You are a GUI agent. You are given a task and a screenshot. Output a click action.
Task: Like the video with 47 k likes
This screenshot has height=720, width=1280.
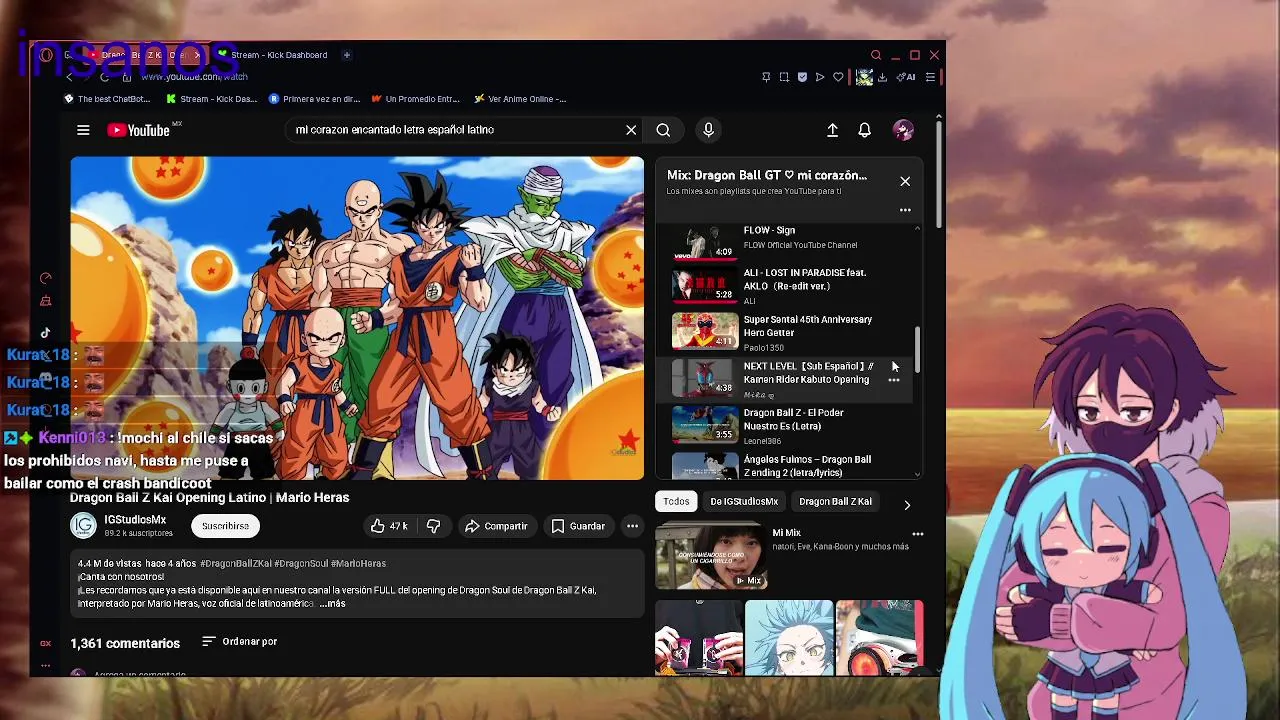click(389, 526)
